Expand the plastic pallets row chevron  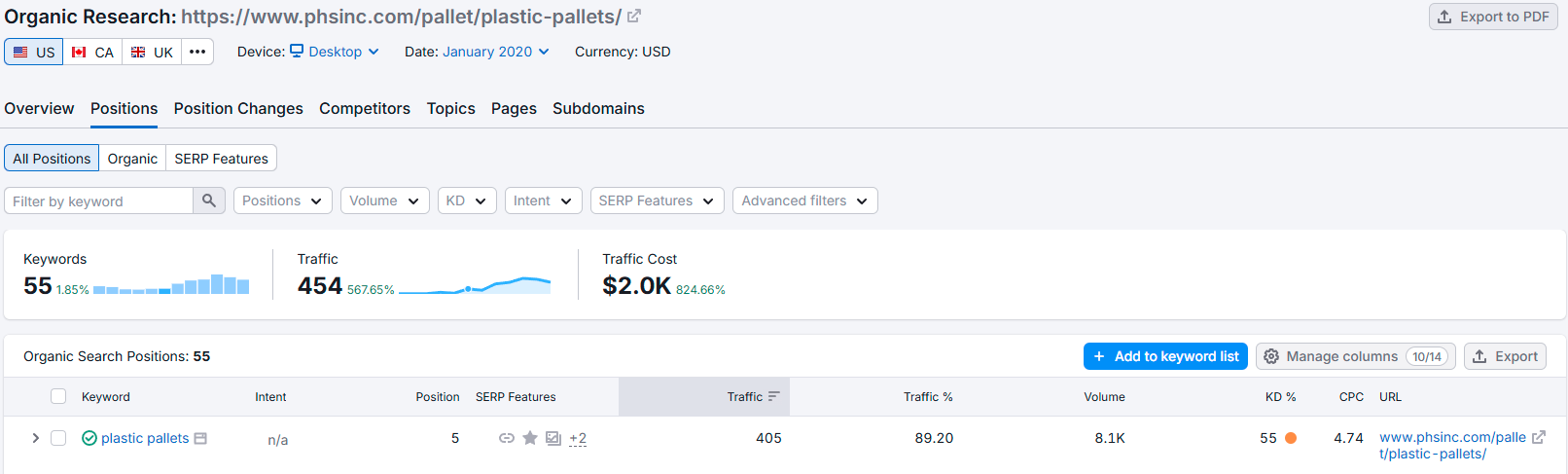tap(36, 438)
